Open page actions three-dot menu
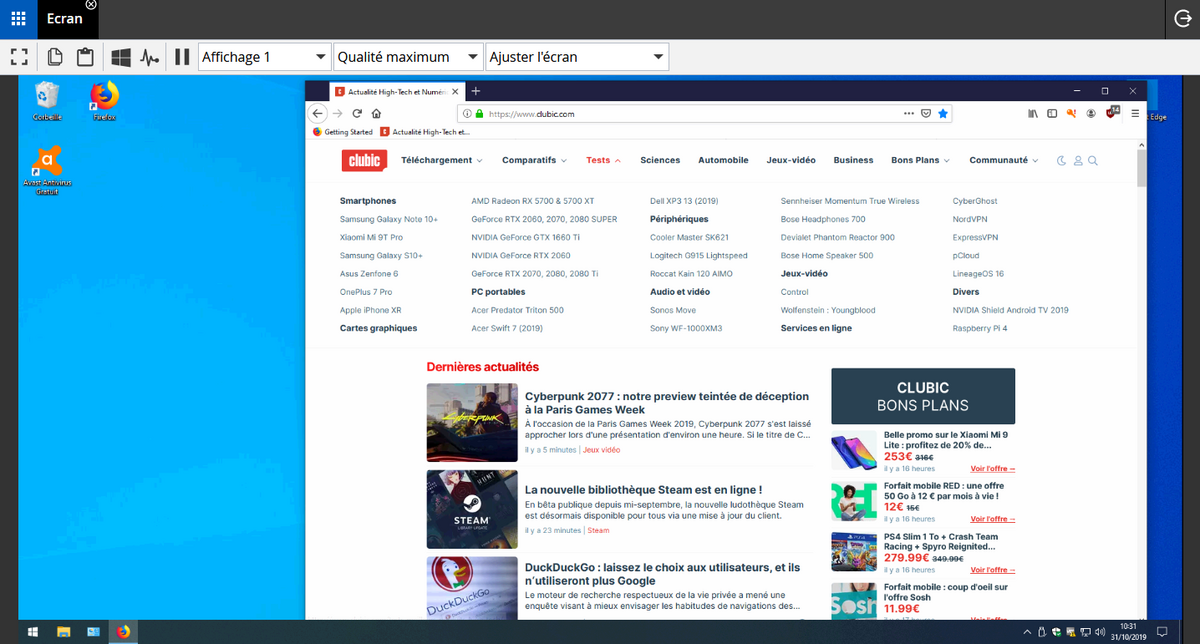 click(x=908, y=114)
